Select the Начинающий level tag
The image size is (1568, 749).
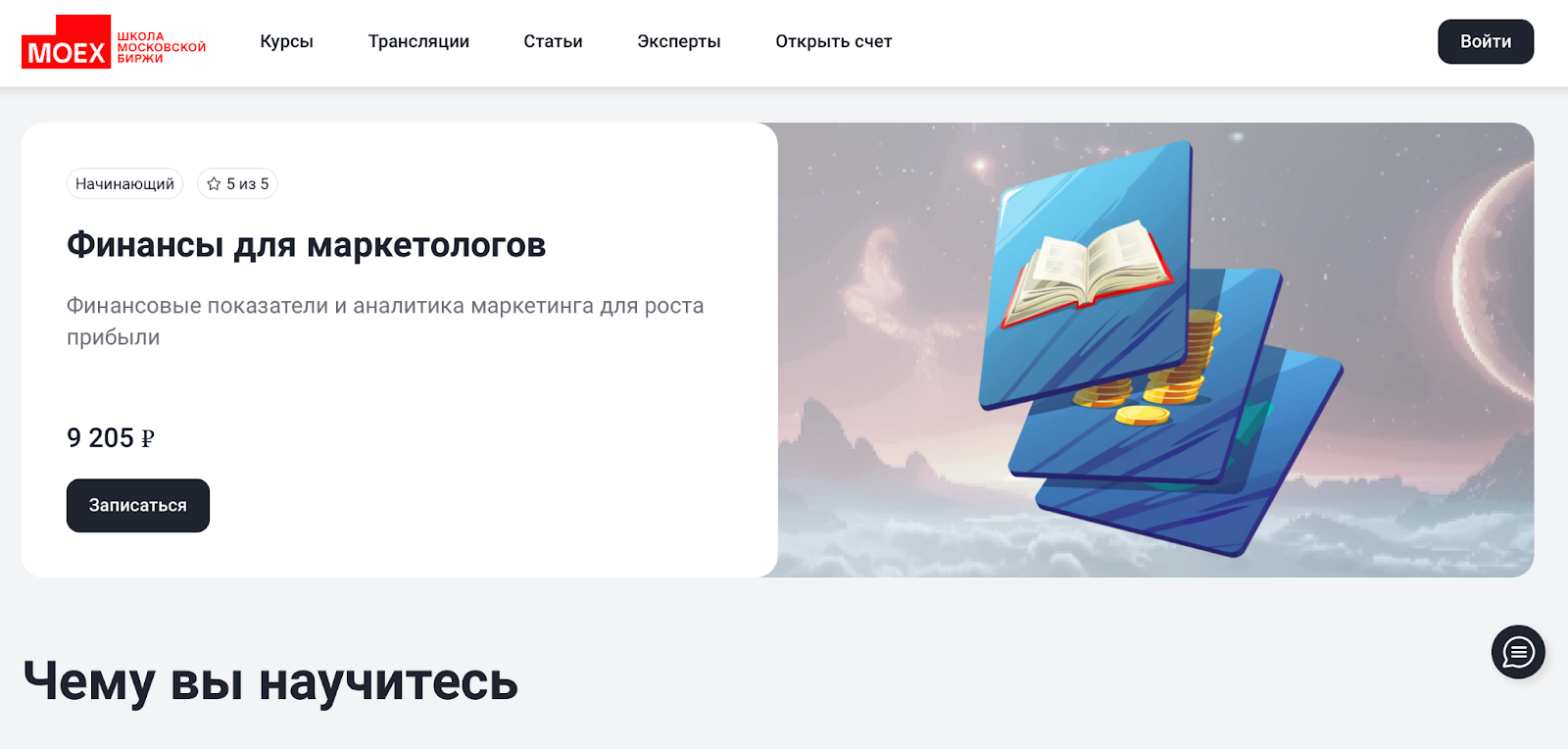click(124, 184)
